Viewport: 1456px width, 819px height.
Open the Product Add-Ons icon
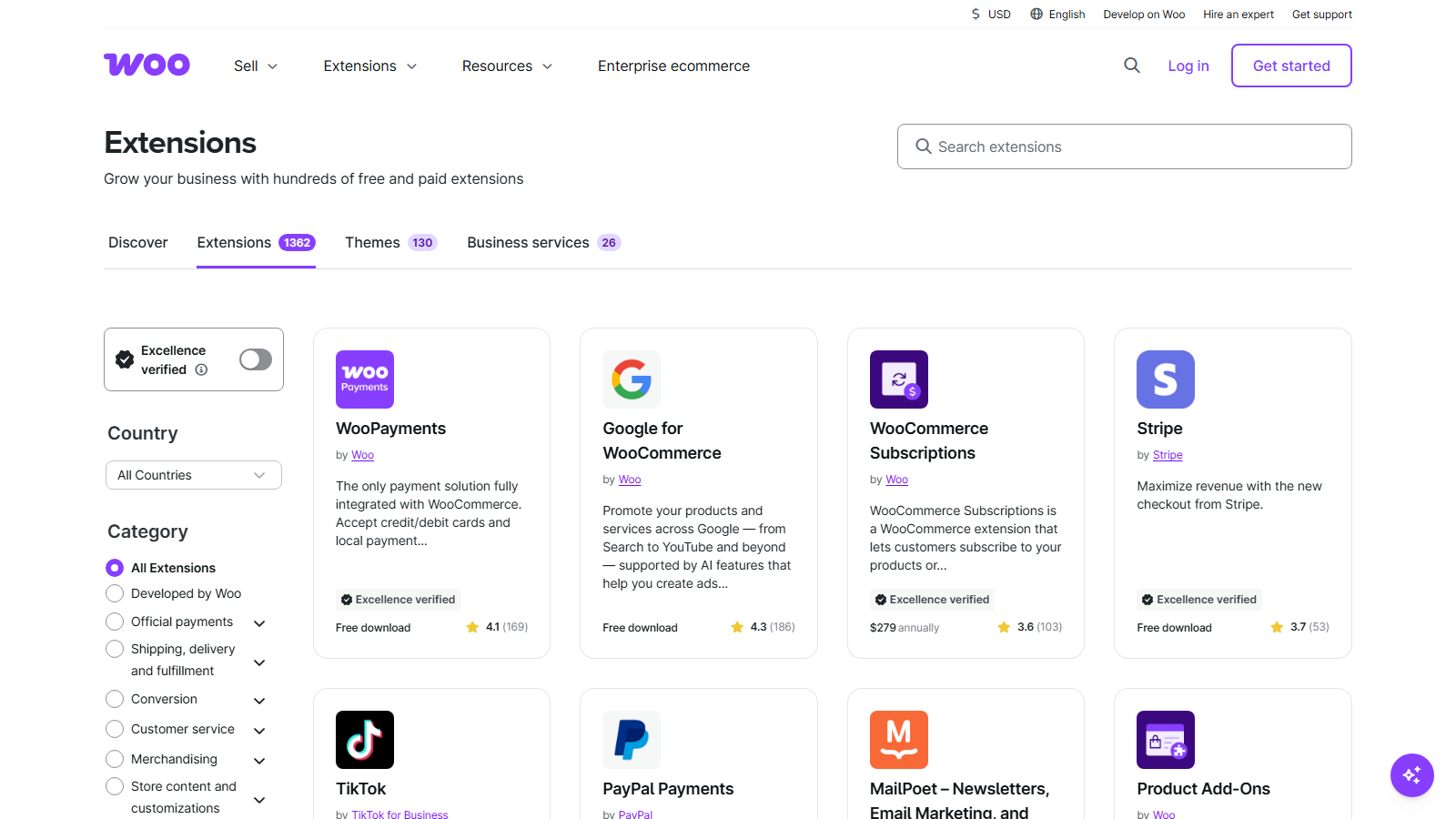(1166, 740)
